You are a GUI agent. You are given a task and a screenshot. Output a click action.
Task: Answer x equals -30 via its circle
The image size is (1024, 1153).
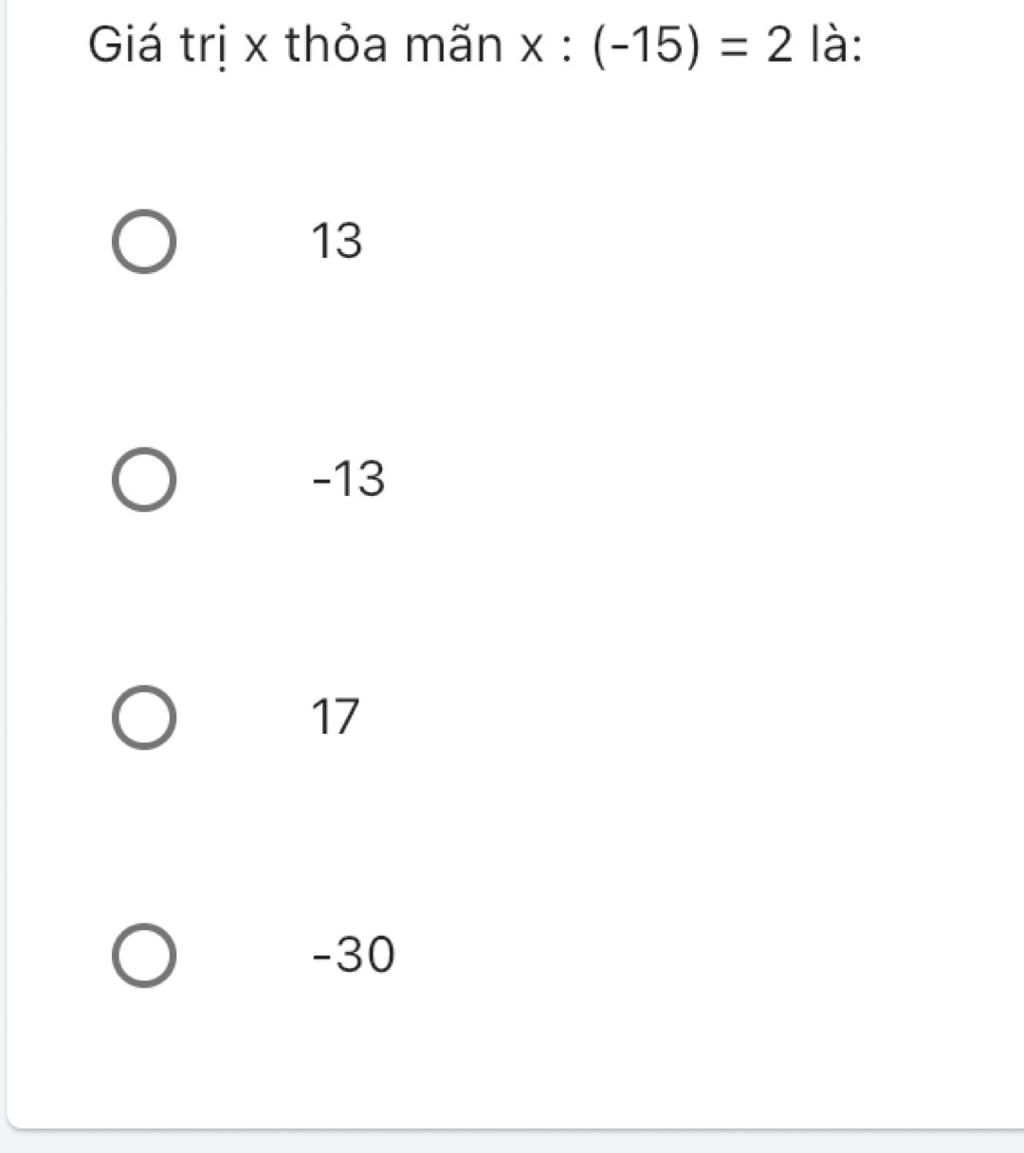(x=144, y=955)
